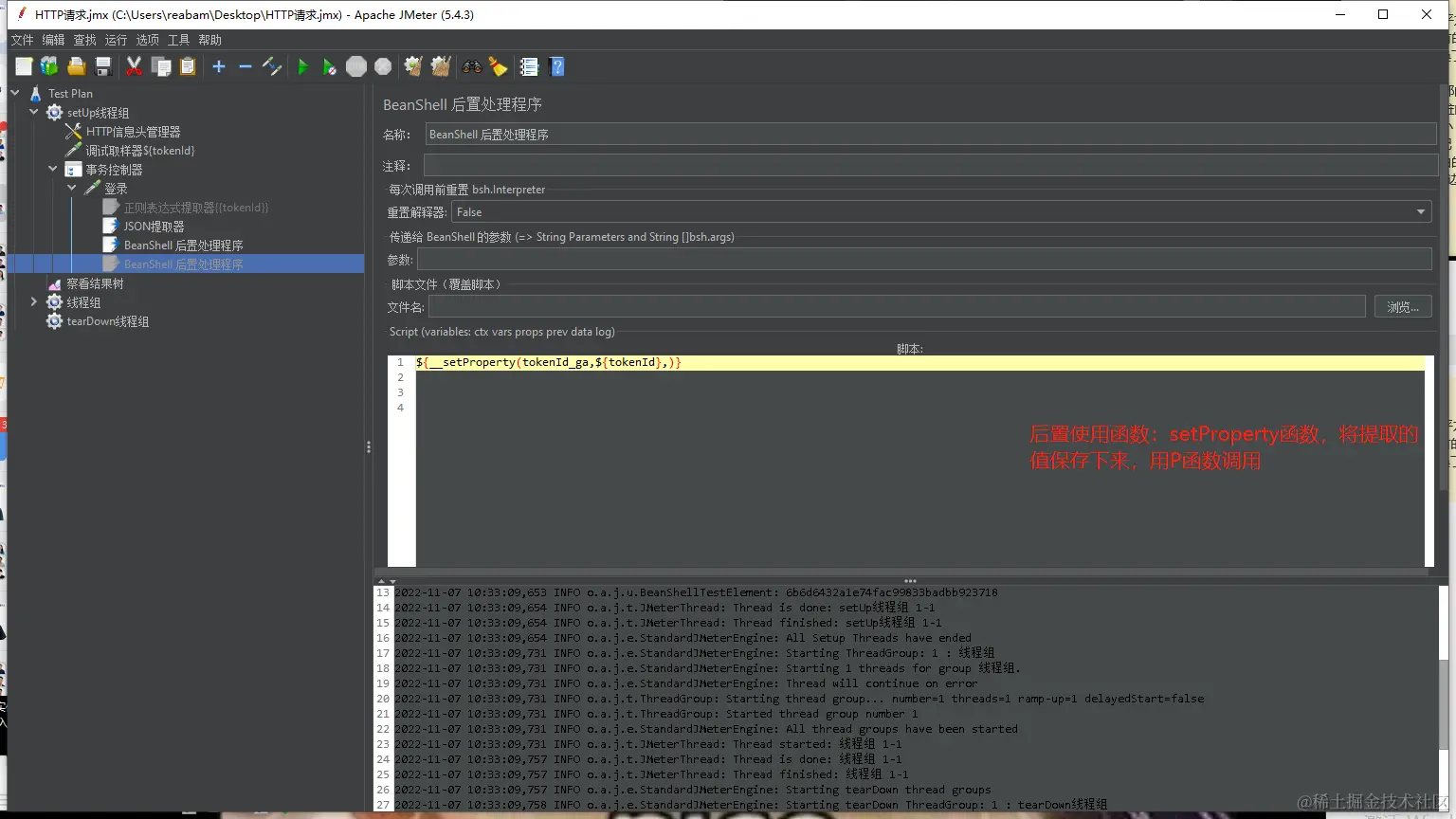The height and width of the screenshot is (819, 1456).
Task: Open the 重置解释器 False dropdown
Action: pos(941,212)
